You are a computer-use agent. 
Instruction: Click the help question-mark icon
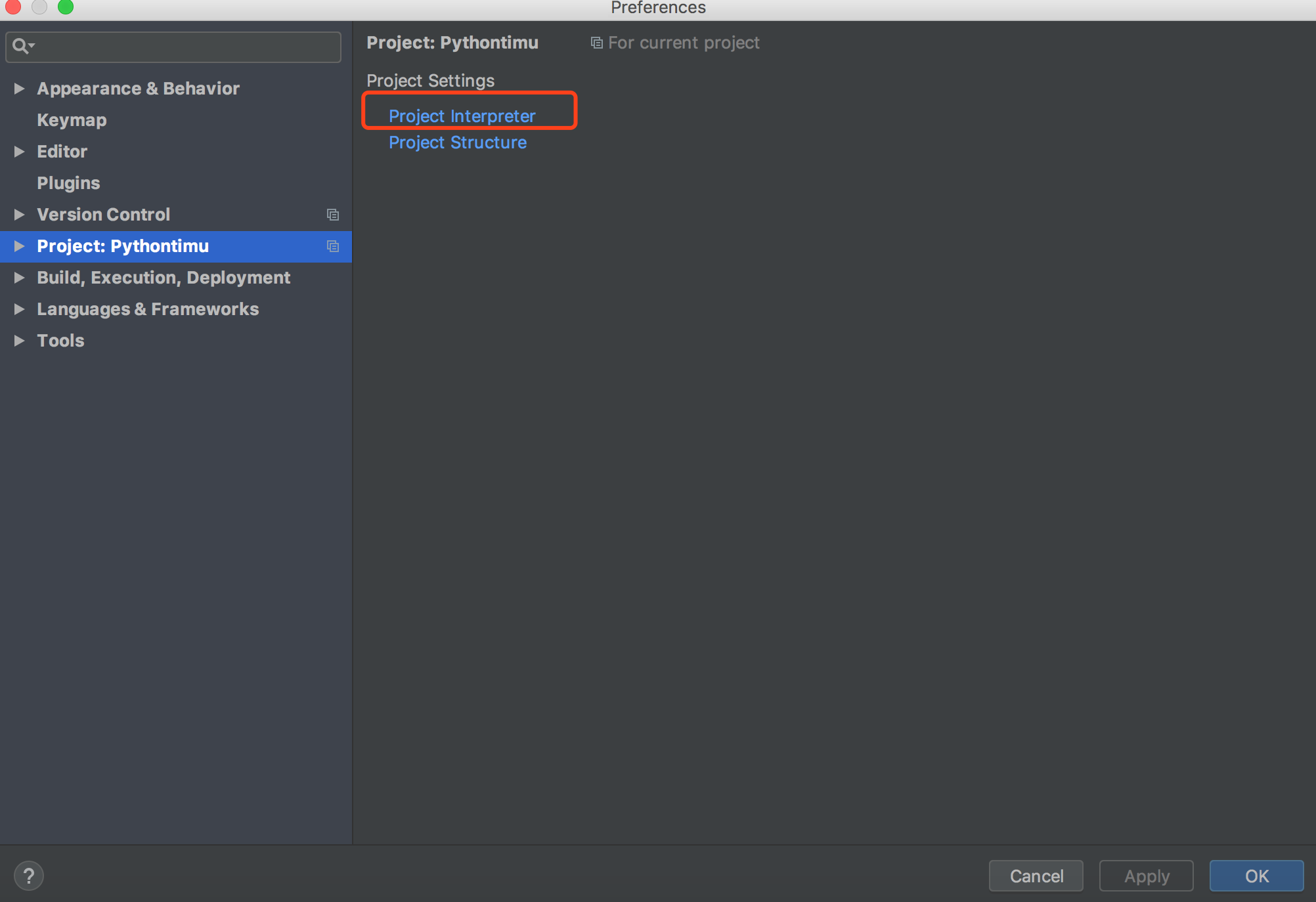point(28,875)
